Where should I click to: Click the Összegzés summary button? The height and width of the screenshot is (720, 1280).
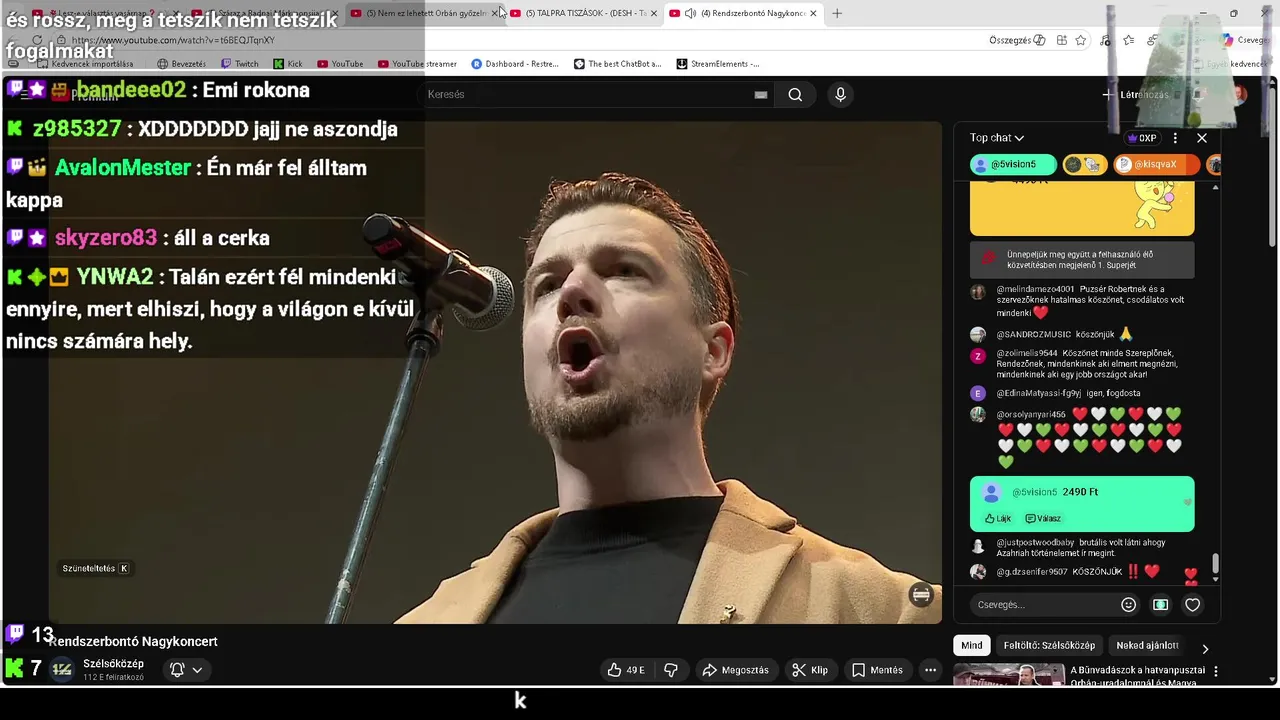pos(1017,40)
